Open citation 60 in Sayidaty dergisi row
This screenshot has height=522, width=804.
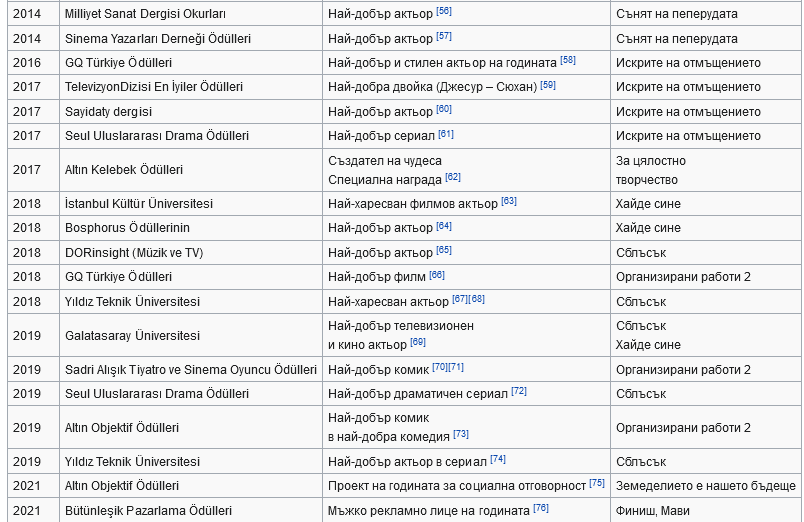coord(444,109)
